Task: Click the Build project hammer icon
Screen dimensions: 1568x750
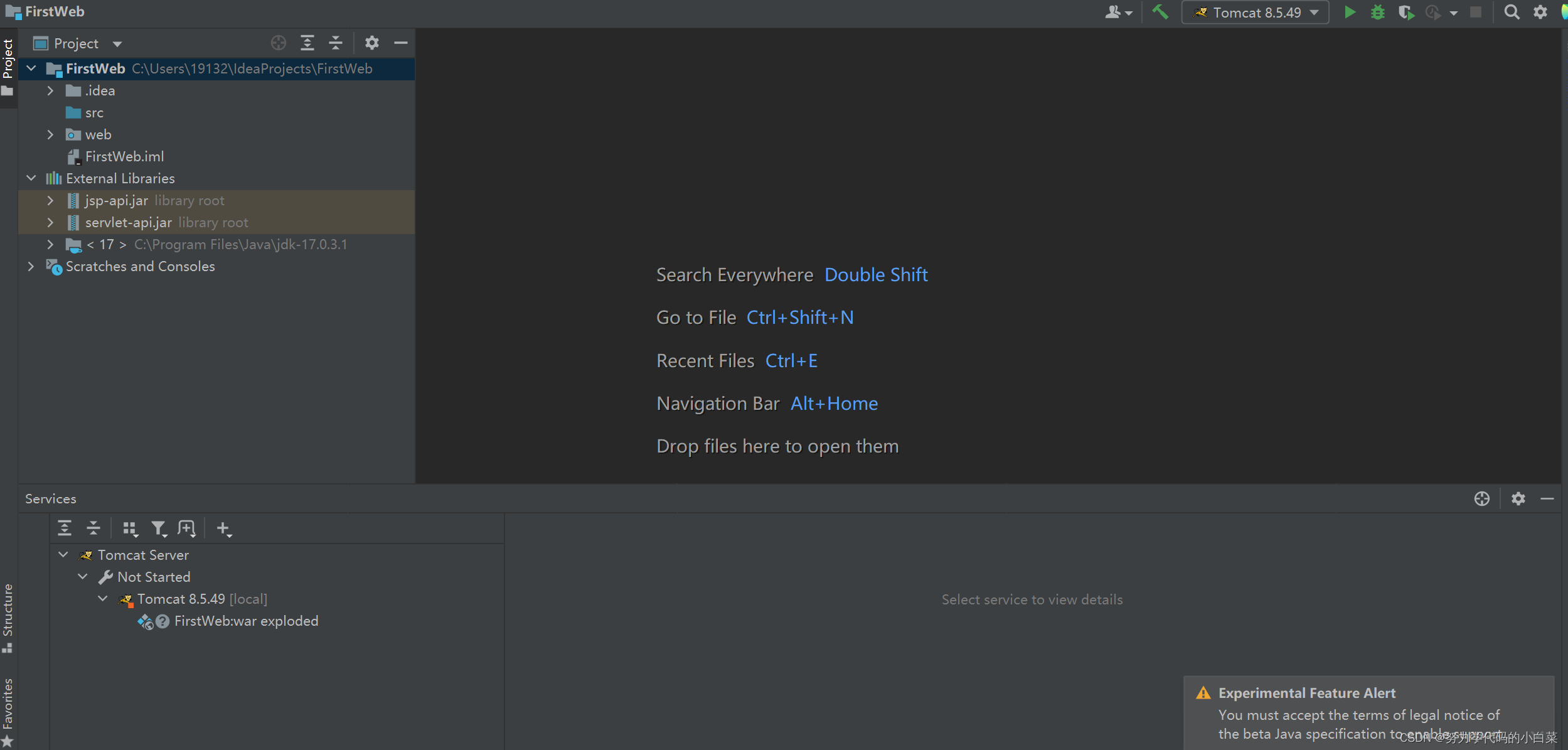Action: pos(1160,13)
